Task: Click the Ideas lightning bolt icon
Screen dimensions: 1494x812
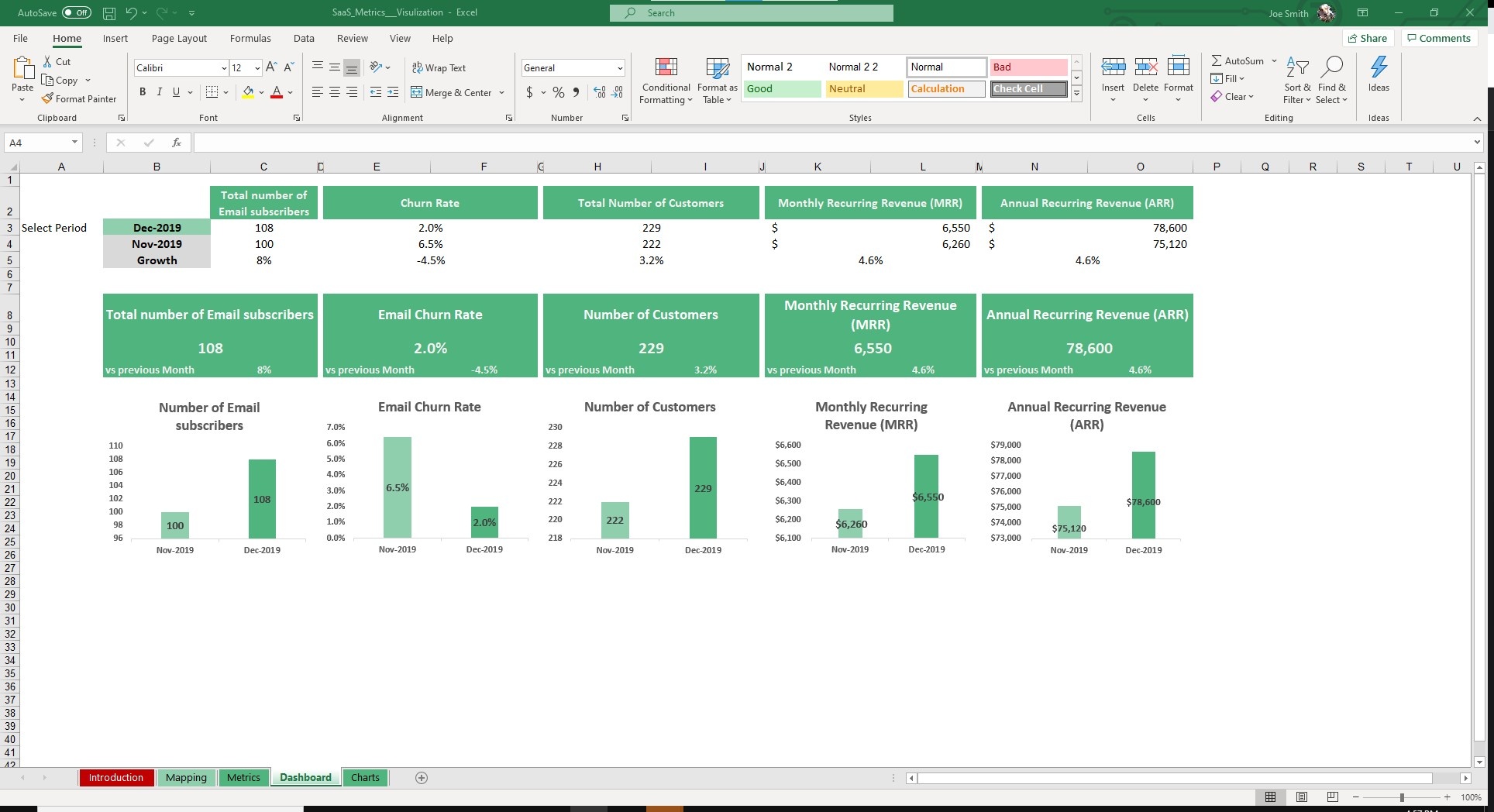Action: [1379, 68]
